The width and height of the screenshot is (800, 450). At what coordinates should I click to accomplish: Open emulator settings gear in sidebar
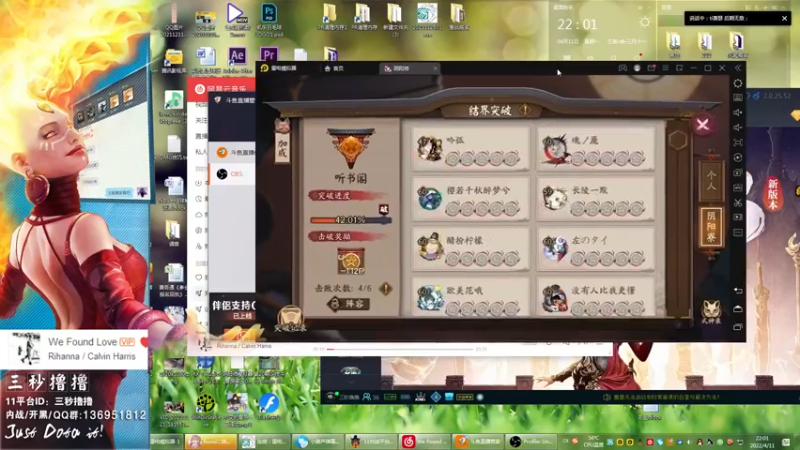pos(738,83)
